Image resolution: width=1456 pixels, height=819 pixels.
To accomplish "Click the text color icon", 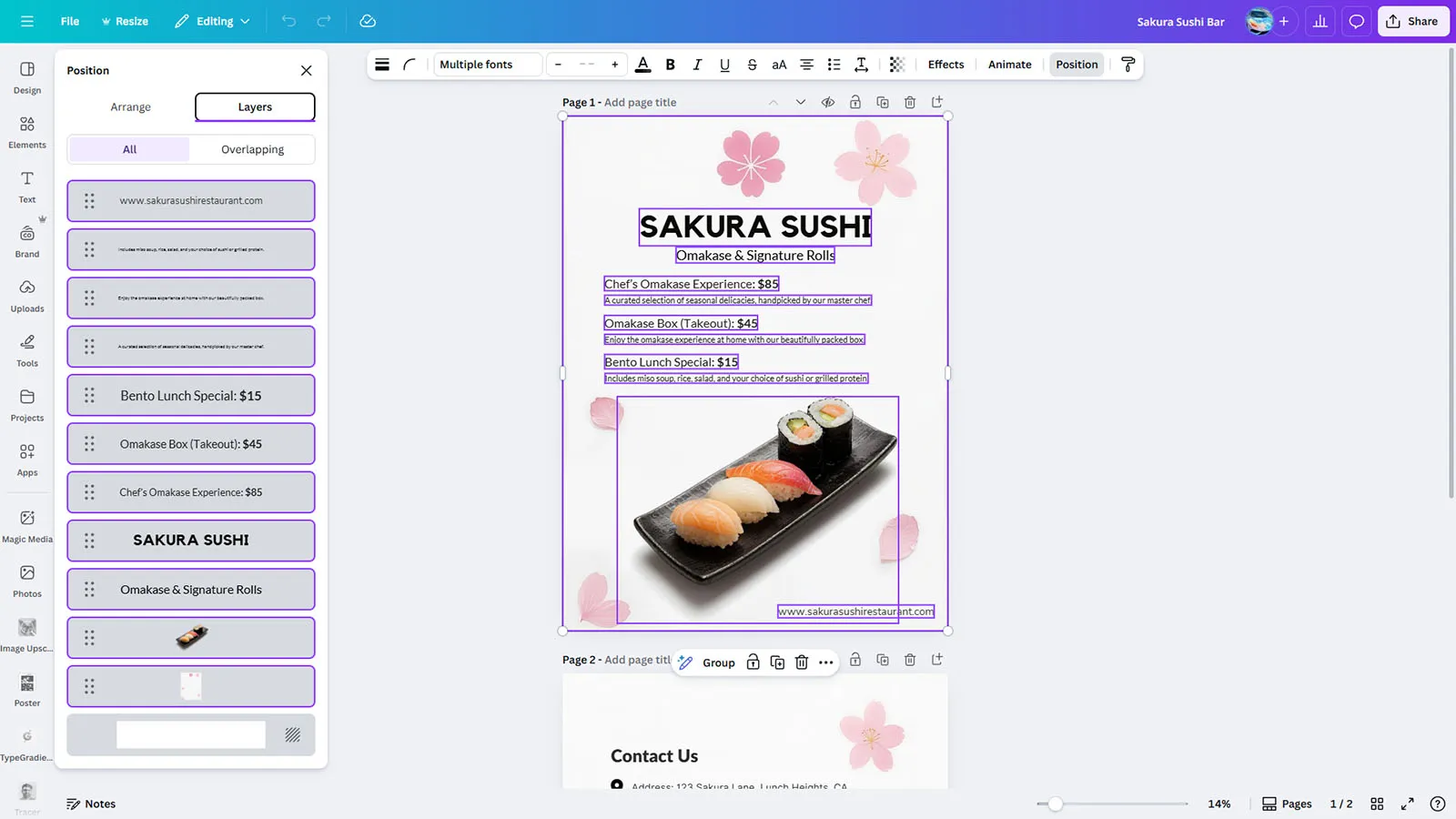I will tap(642, 65).
